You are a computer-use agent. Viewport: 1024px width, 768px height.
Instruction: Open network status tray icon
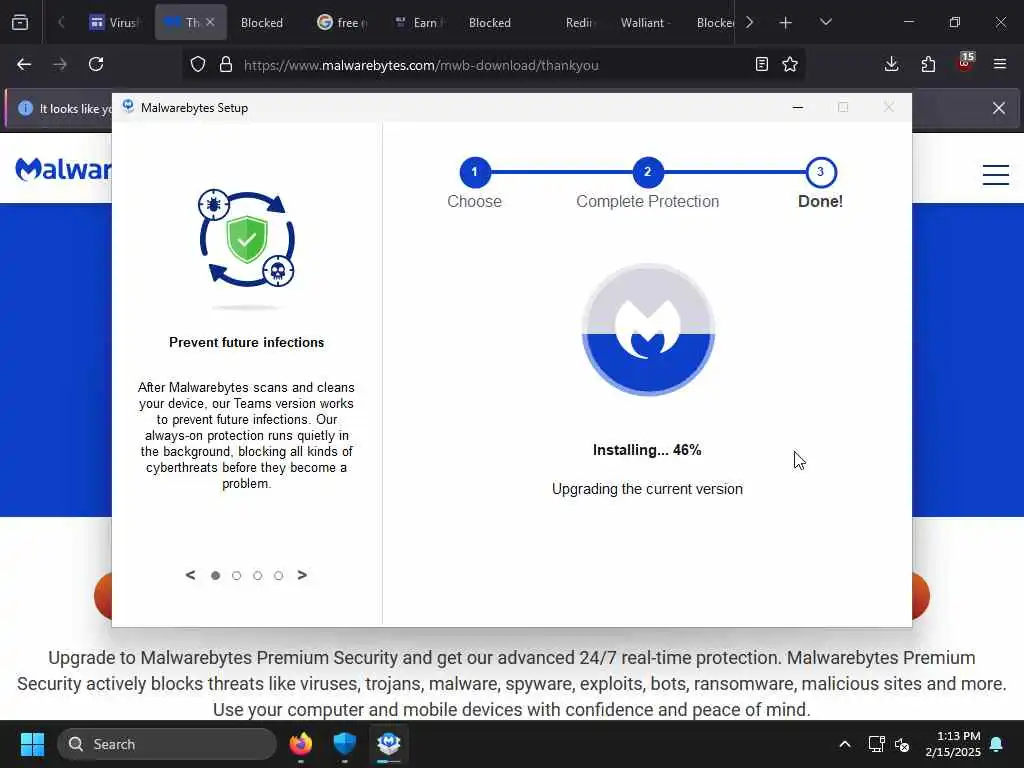[876, 744]
